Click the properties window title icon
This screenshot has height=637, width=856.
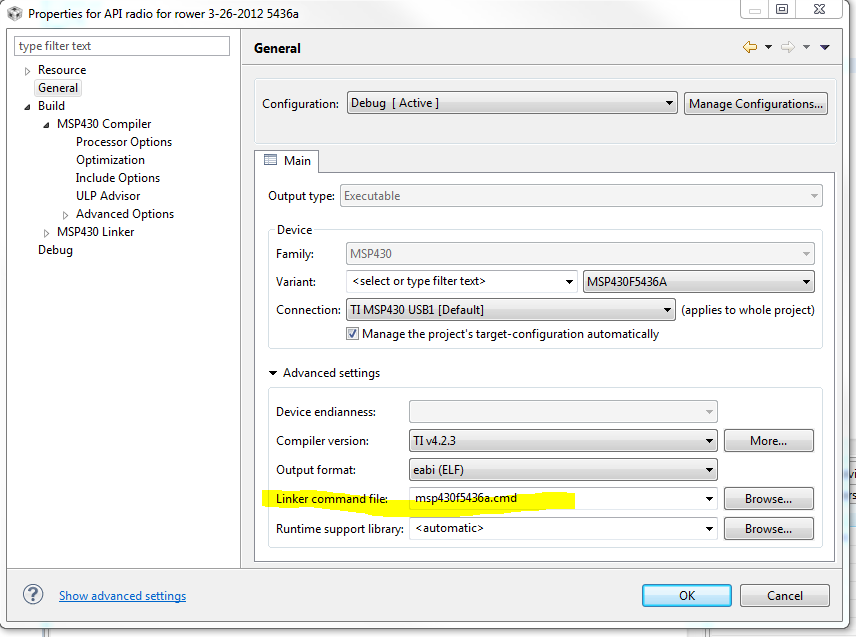[15, 13]
